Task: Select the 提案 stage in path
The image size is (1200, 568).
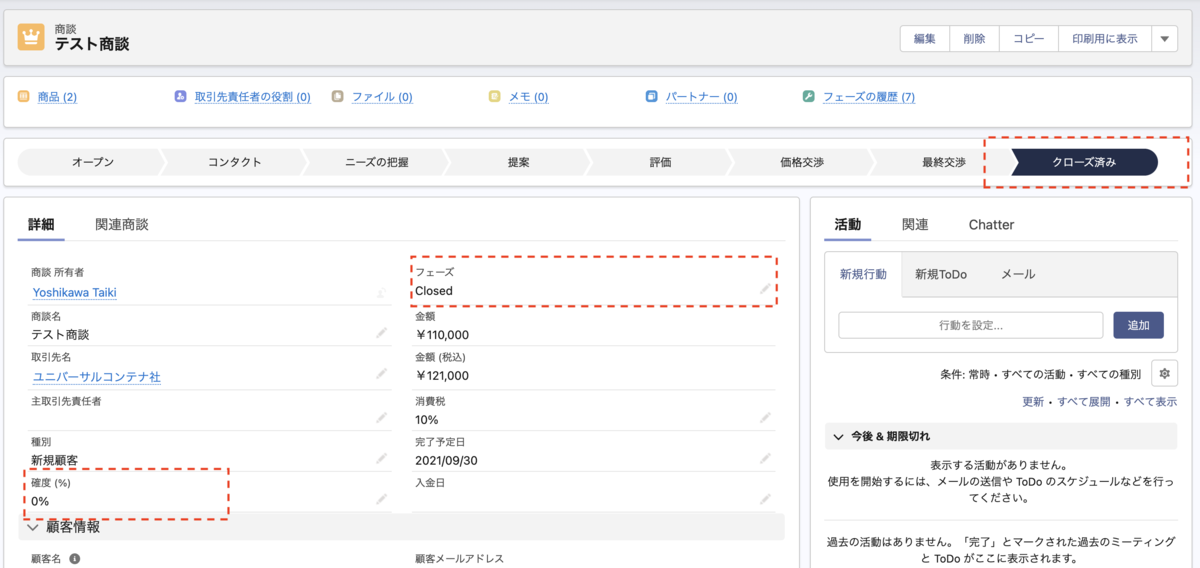Action: [519, 162]
